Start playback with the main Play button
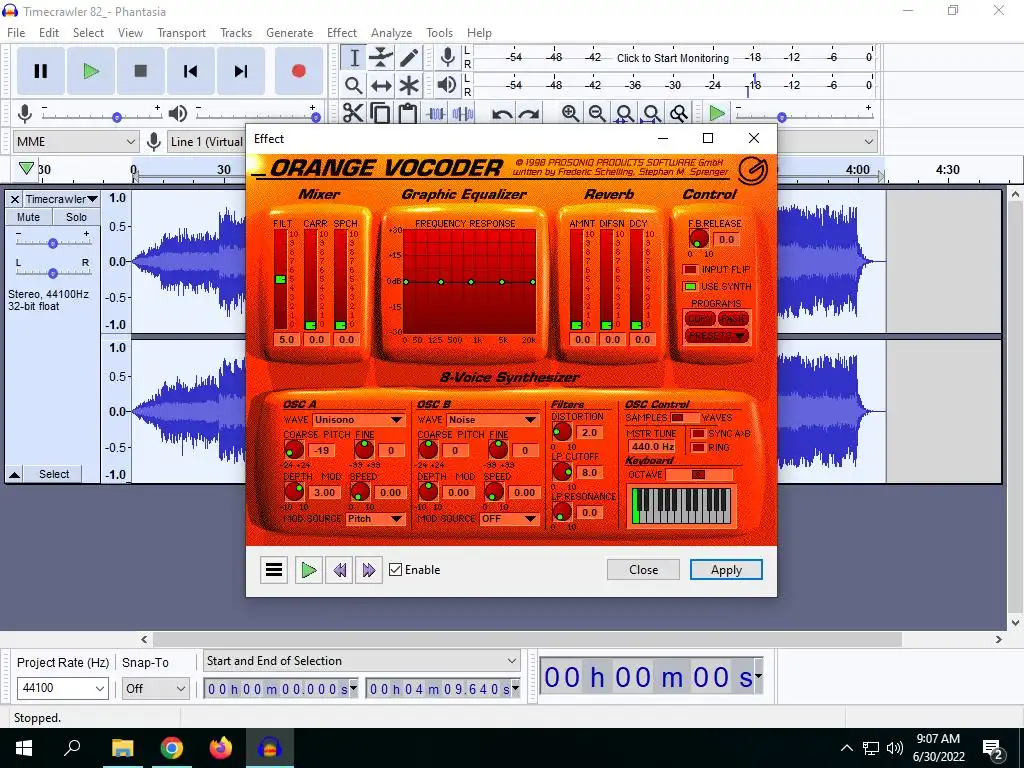 click(x=91, y=71)
